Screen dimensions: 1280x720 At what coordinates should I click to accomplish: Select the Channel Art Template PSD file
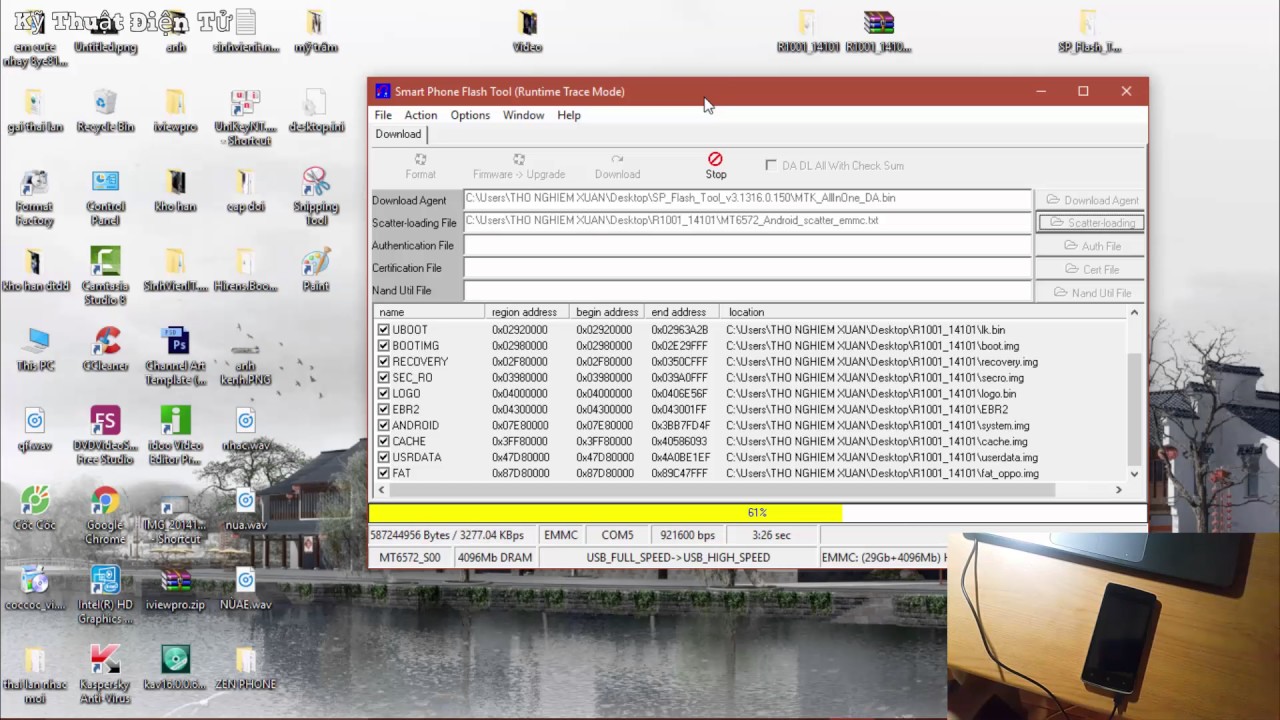[x=175, y=357]
